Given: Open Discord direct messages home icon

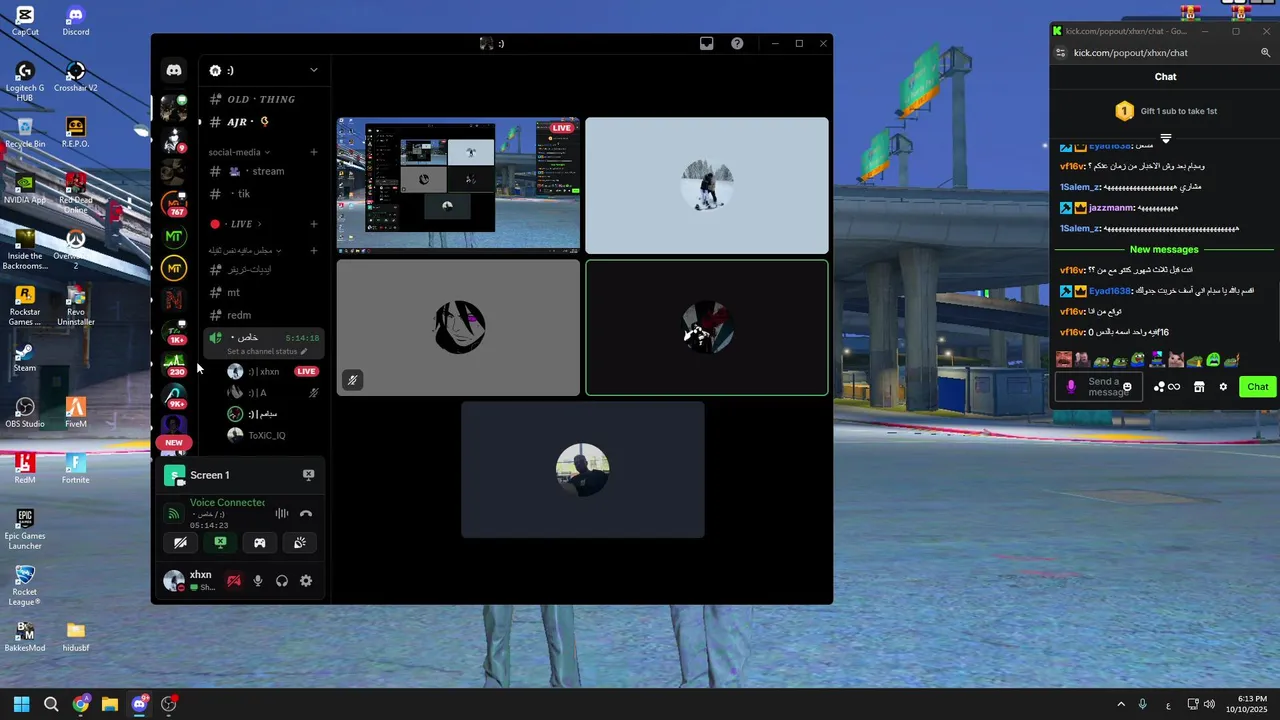Looking at the screenshot, I should coord(174,70).
